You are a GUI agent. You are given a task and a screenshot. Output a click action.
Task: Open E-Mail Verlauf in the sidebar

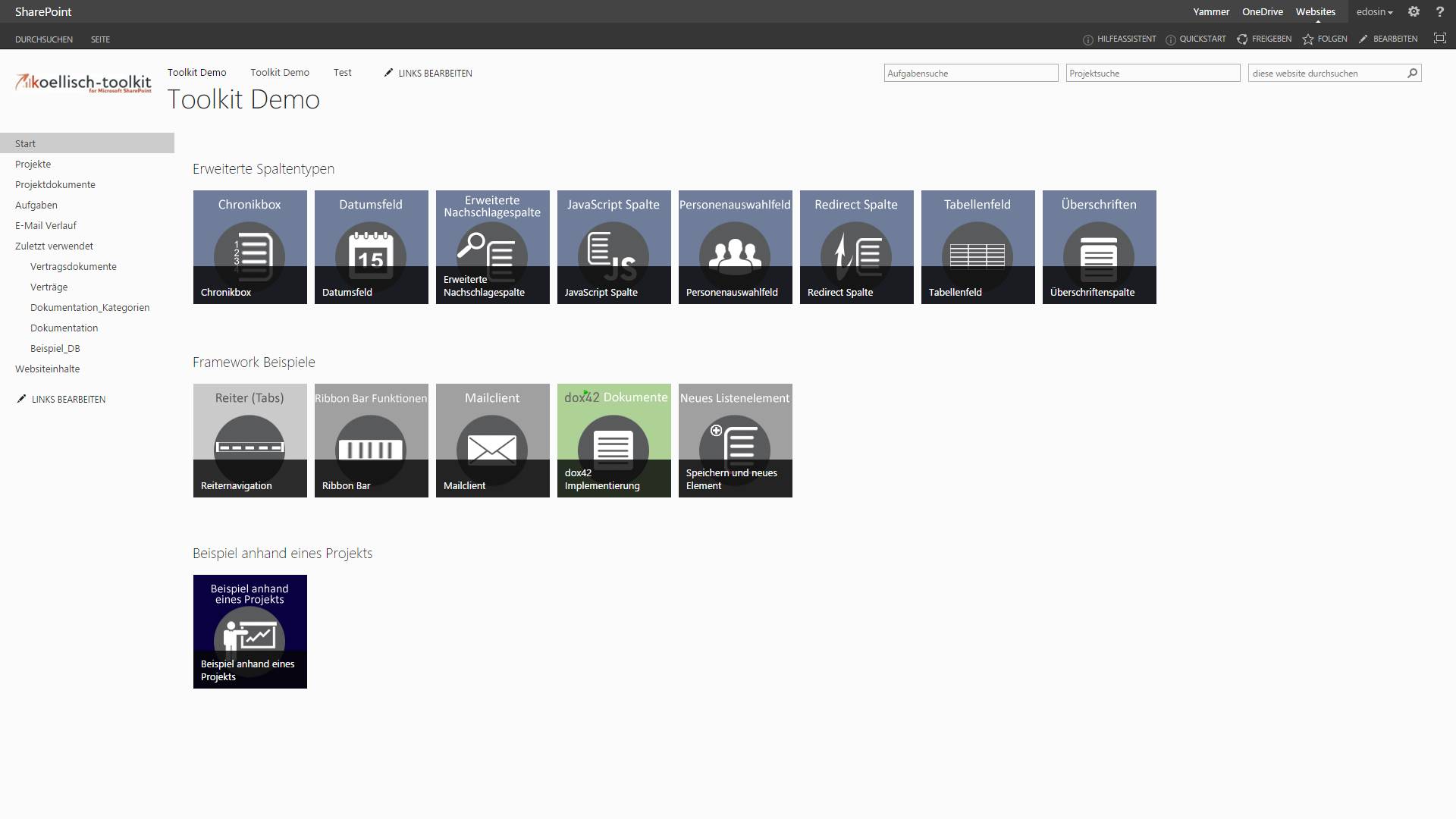click(x=45, y=225)
